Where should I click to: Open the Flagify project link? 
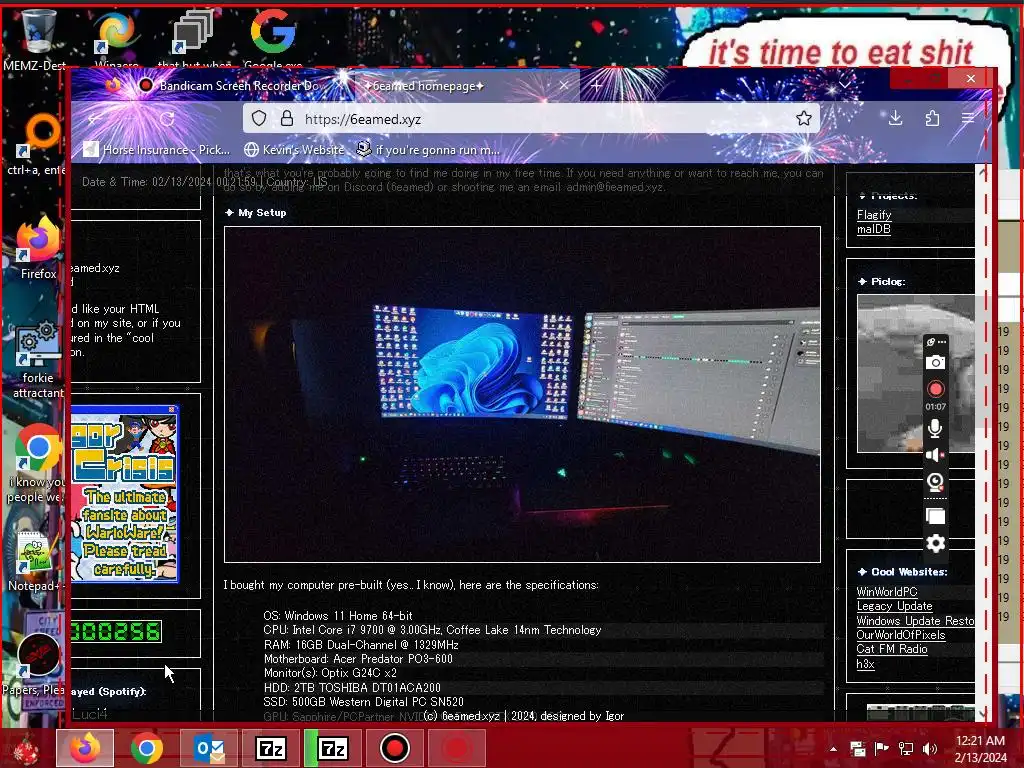(x=874, y=215)
